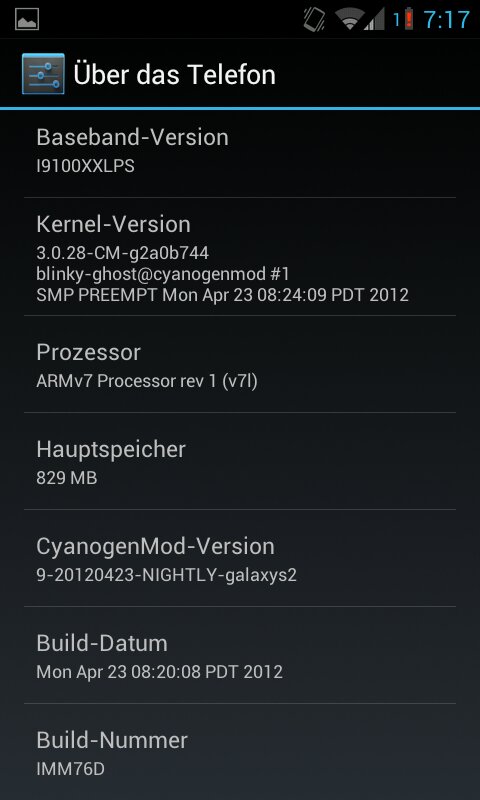The width and height of the screenshot is (480, 800).
Task: Tap the 829 MB memory value
Action: coord(67,478)
